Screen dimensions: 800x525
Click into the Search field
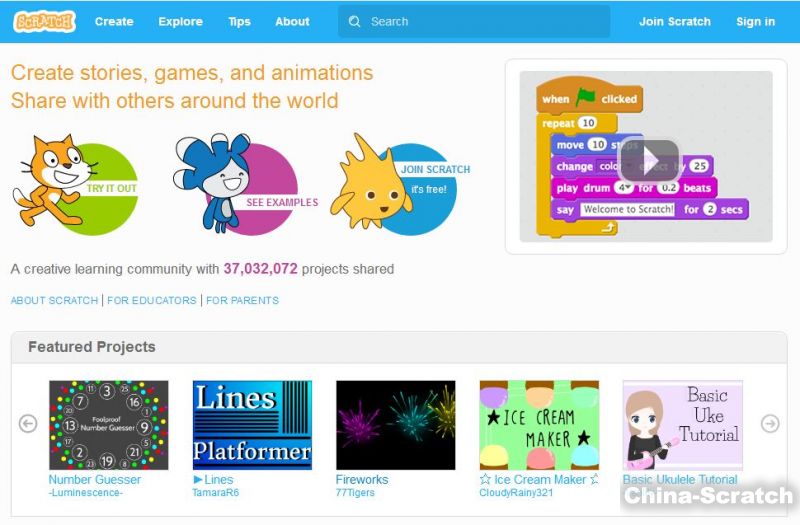click(474, 21)
